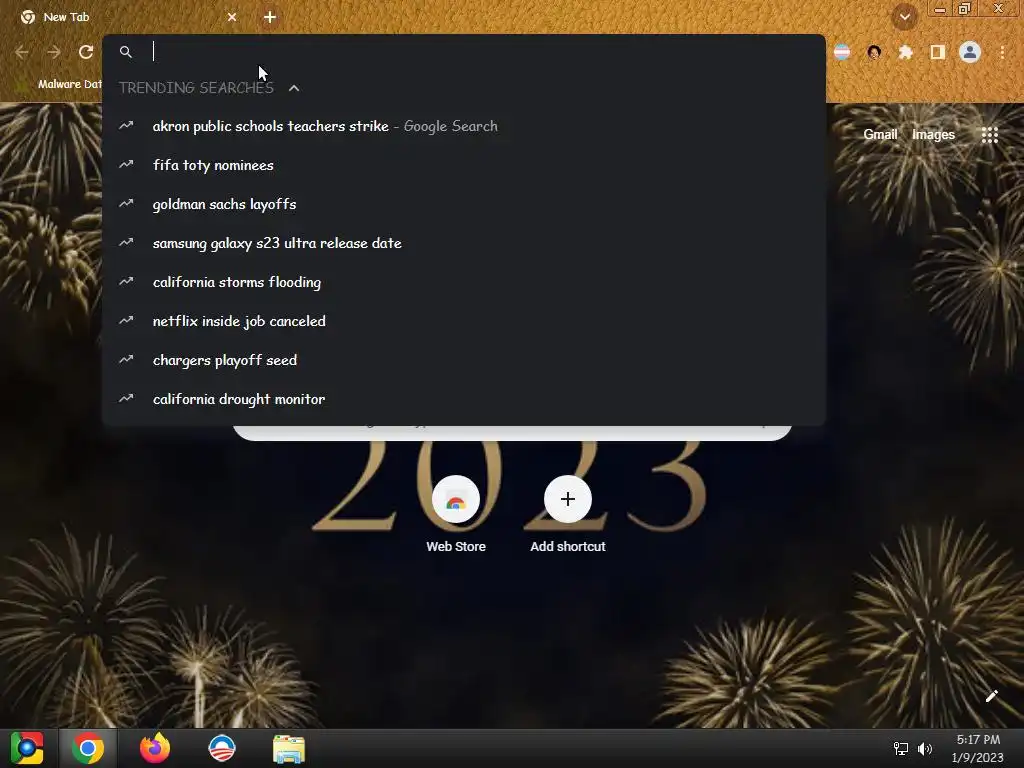
Task: Open the profile avatar menu
Action: pos(970,52)
